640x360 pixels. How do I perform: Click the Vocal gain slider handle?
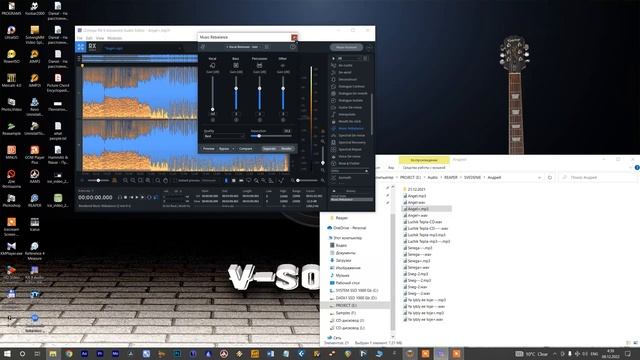pyautogui.click(x=212, y=109)
